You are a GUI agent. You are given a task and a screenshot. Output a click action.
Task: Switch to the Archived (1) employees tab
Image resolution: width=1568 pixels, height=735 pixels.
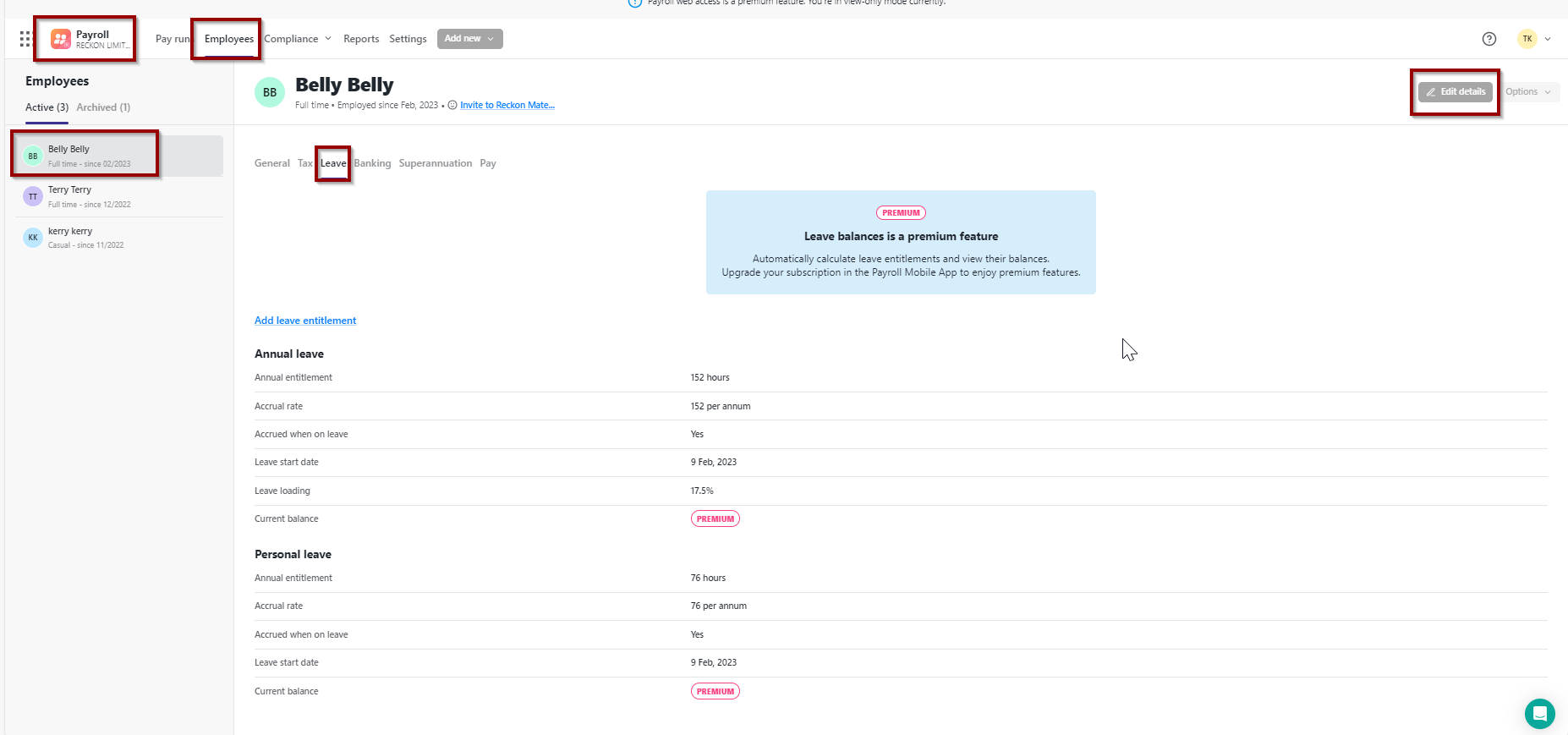coord(103,107)
